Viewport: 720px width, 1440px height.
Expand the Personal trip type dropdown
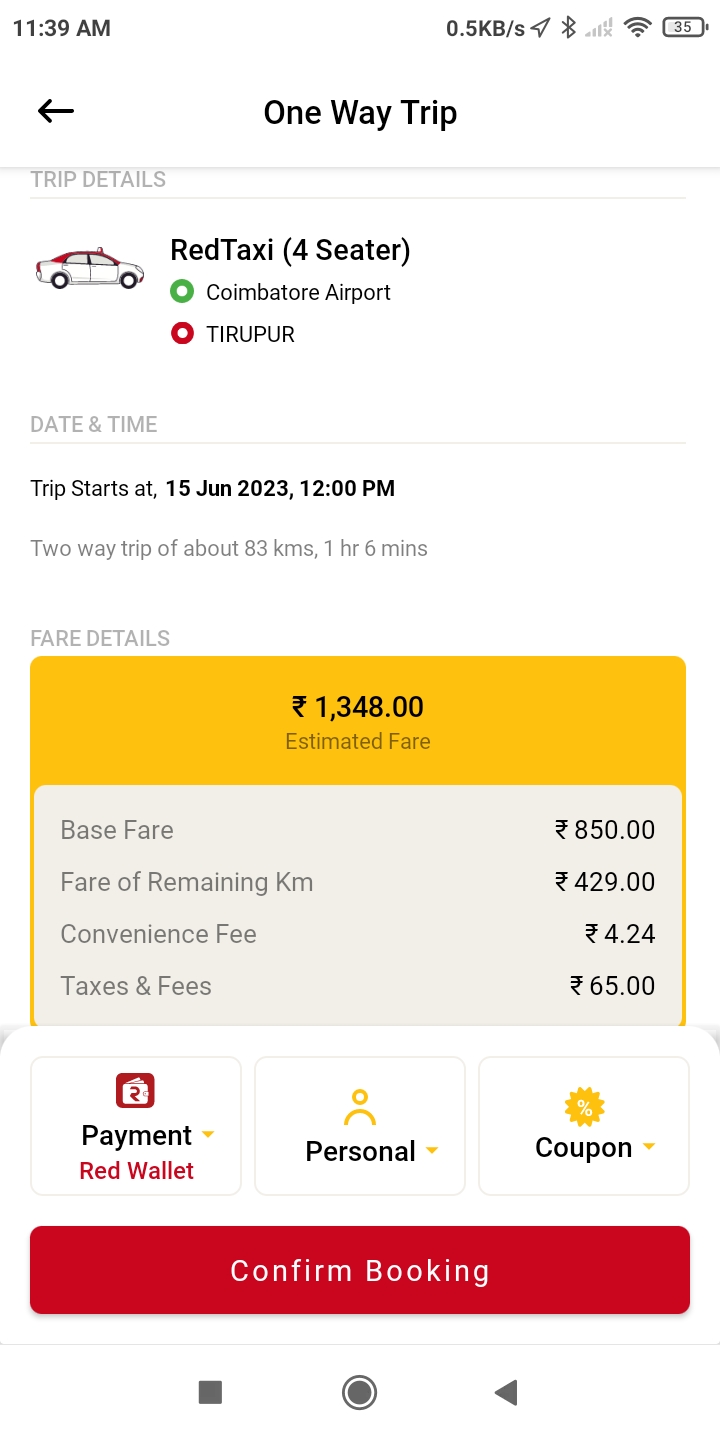(432, 1151)
